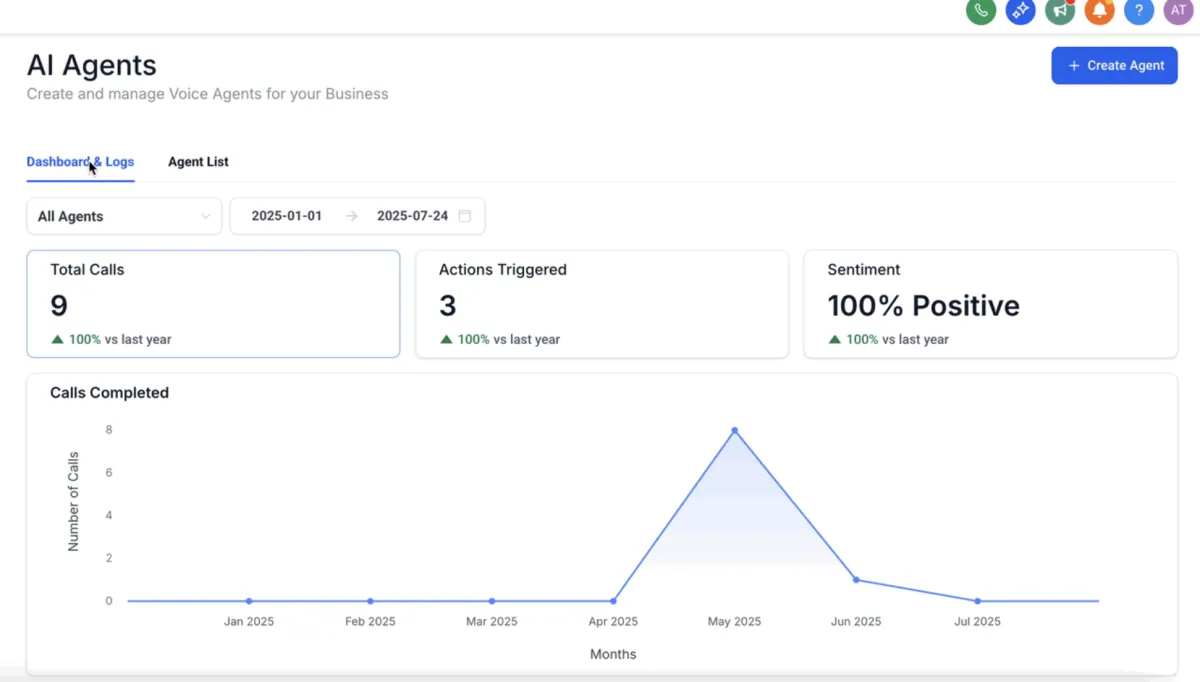This screenshot has height=682, width=1200.
Task: Click the Apr 2025 chart data point
Action: [x=613, y=601]
